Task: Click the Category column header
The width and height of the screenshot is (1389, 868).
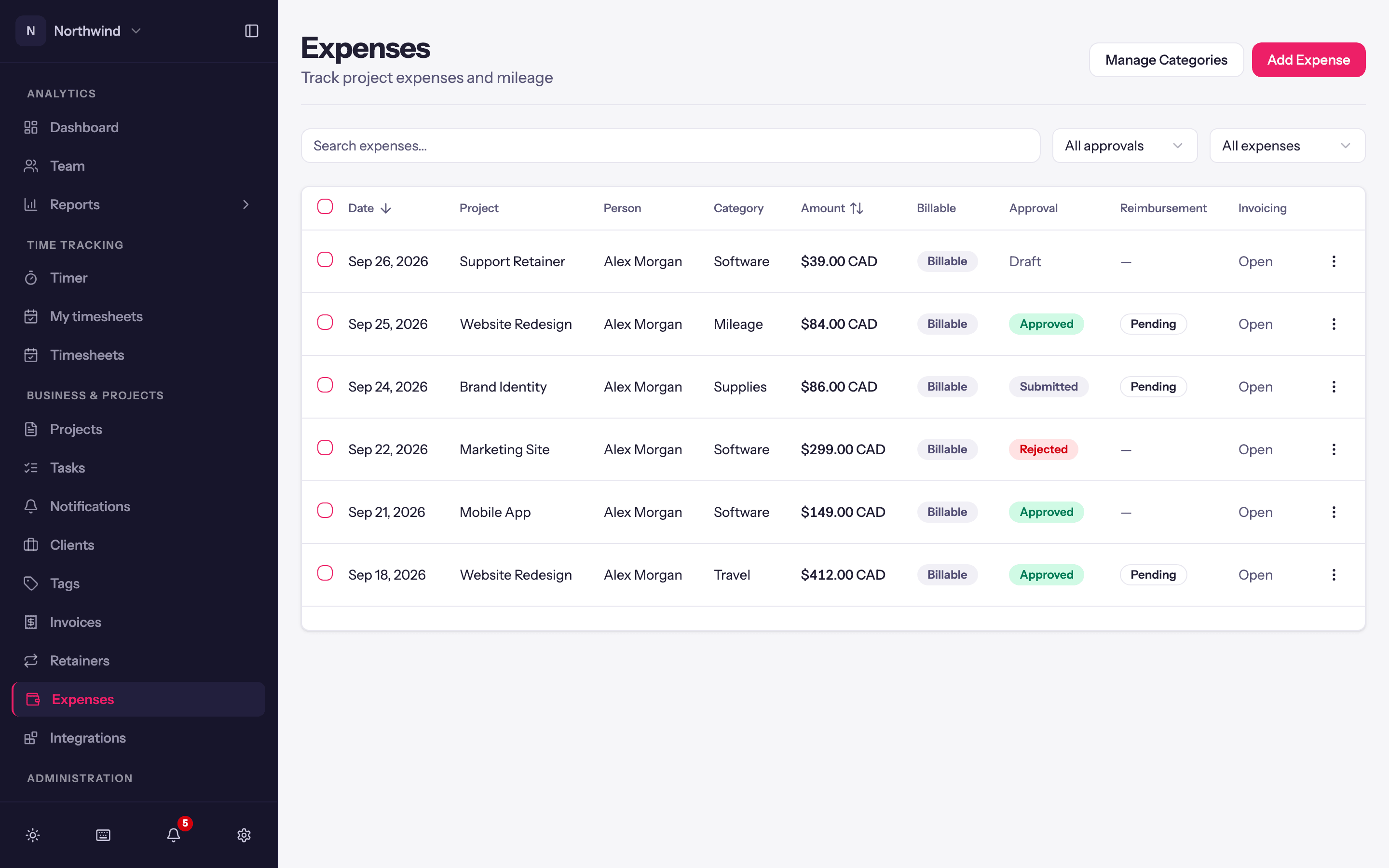Action: (738, 208)
